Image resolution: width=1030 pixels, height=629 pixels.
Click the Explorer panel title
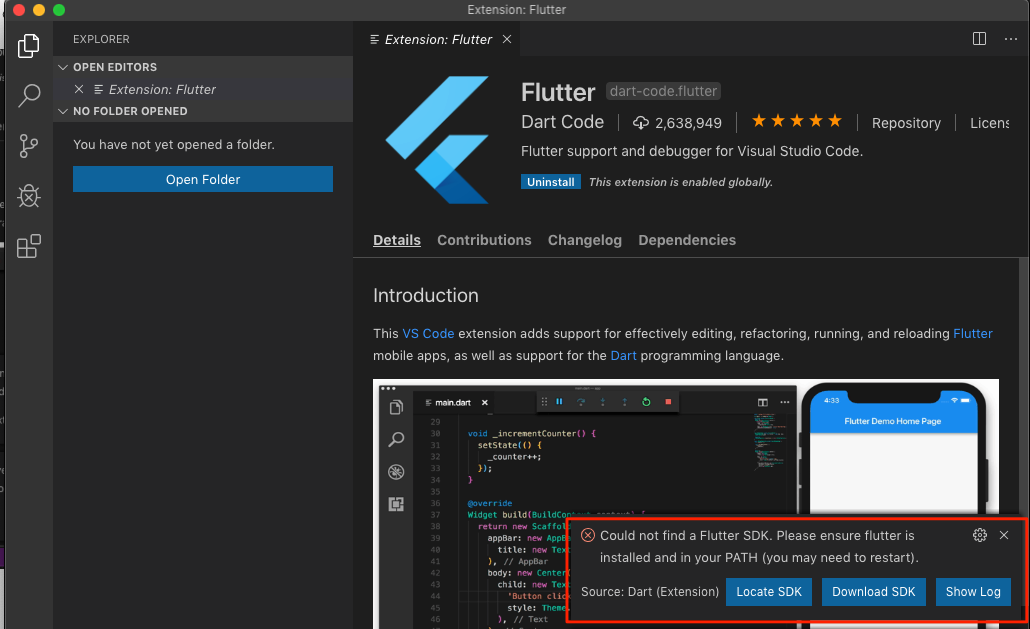[x=101, y=39]
